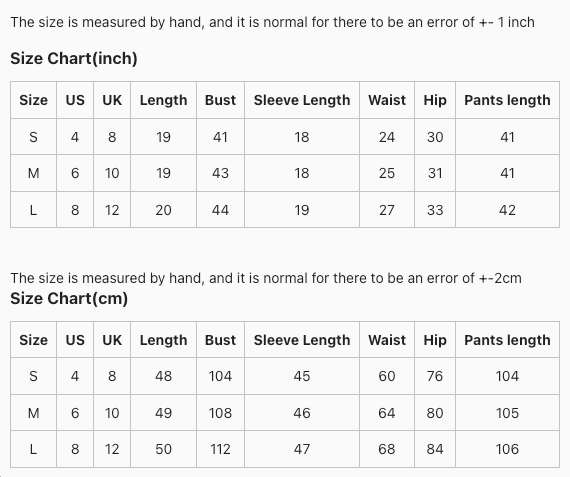
Task: Click waist value 64 in cm chart
Action: pos(387,413)
